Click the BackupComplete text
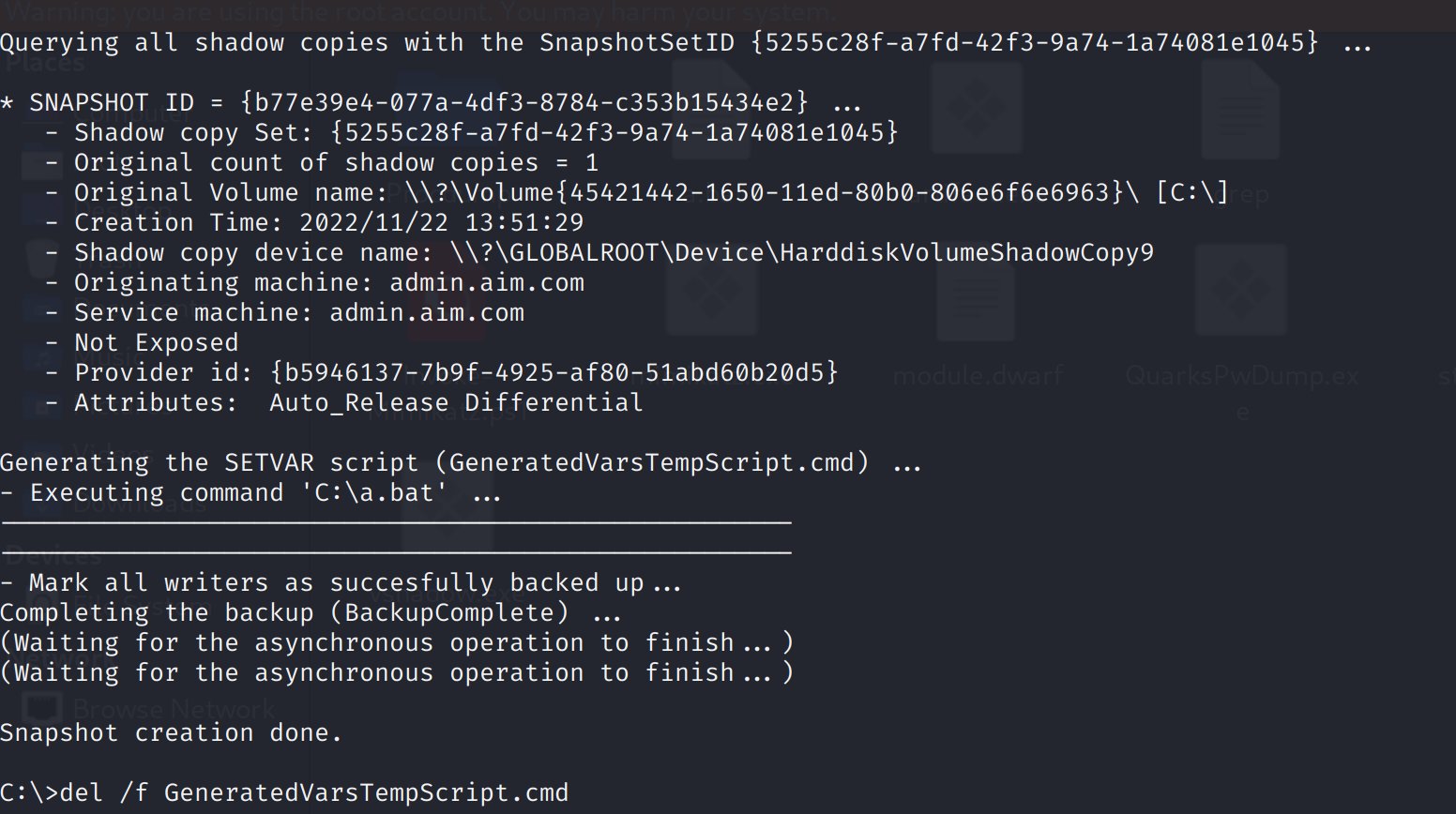 (449, 612)
